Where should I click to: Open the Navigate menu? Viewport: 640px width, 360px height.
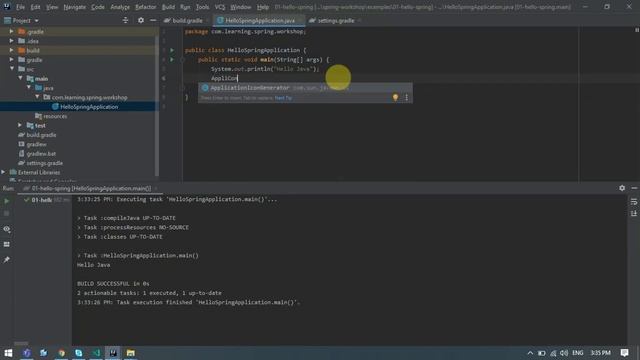point(75,7)
